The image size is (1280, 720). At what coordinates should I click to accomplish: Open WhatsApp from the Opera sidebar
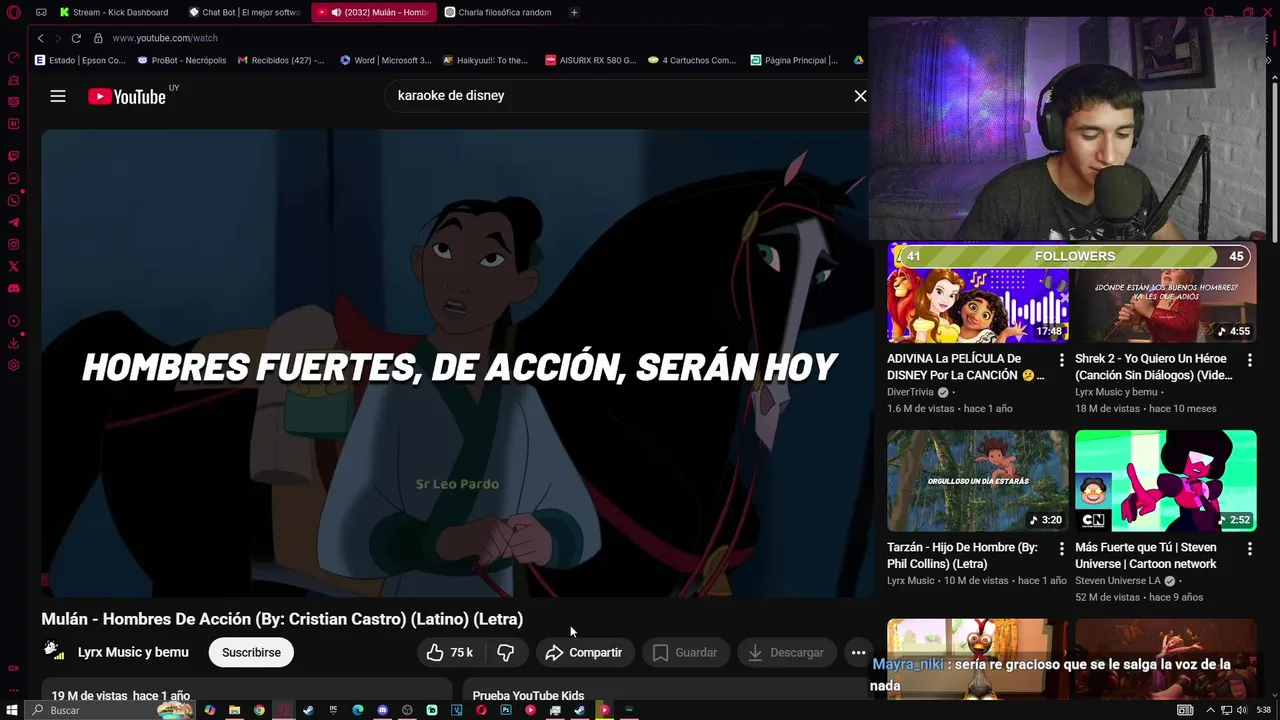tap(14, 200)
